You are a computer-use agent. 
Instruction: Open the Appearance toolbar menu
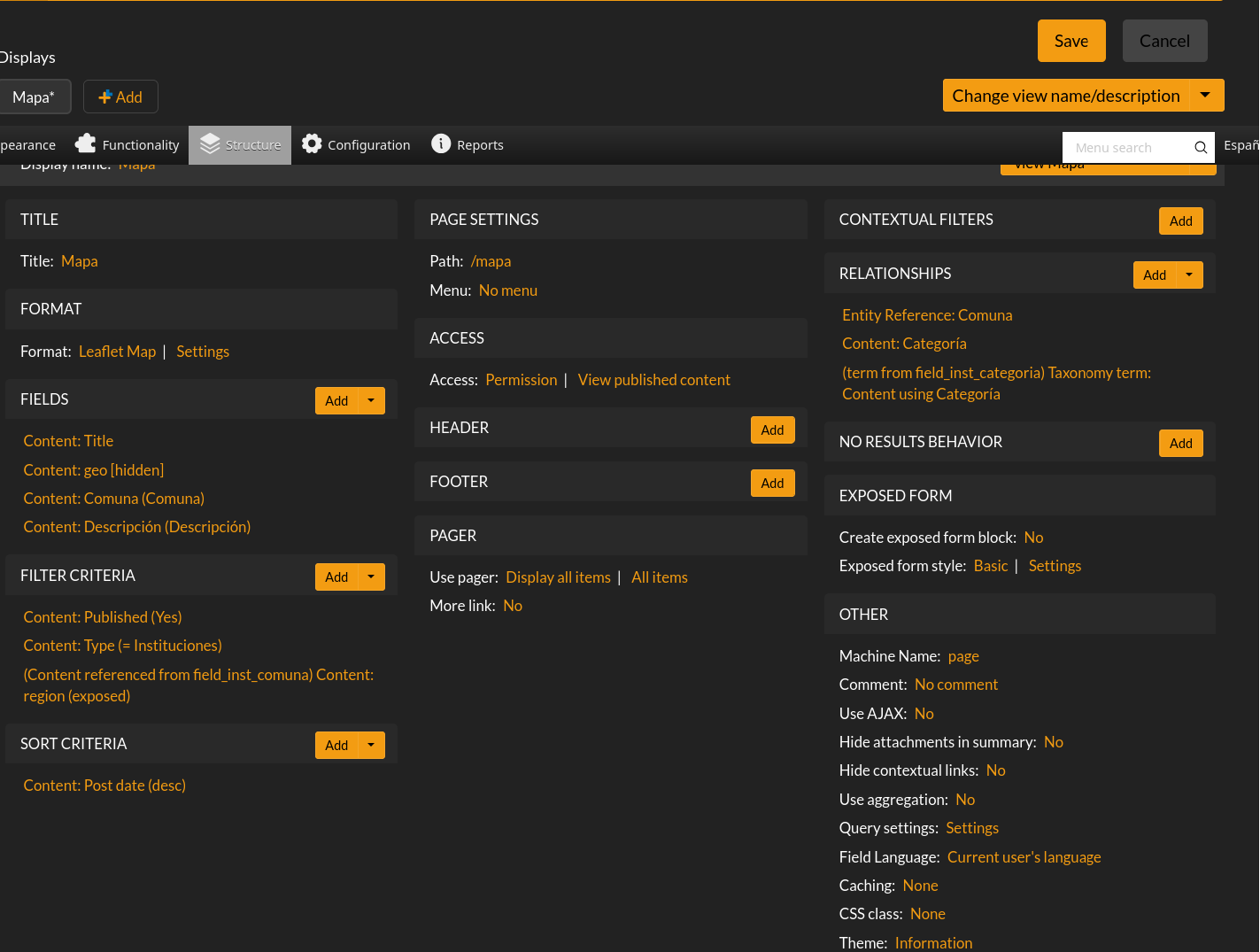pyautogui.click(x=27, y=145)
